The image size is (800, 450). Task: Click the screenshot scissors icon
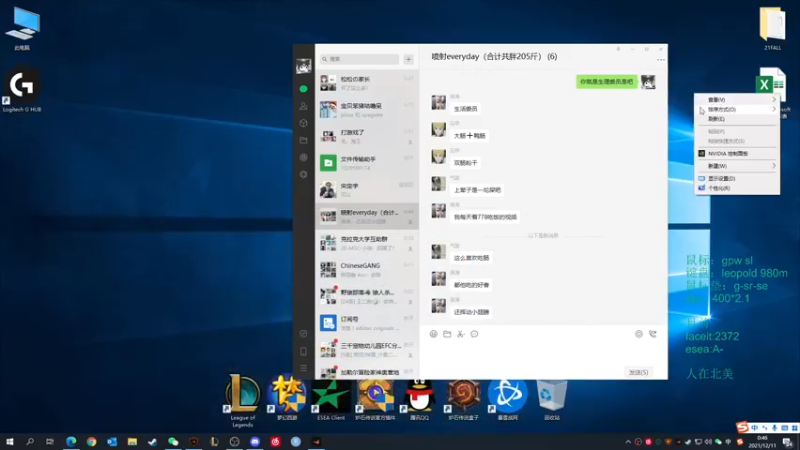pos(461,334)
